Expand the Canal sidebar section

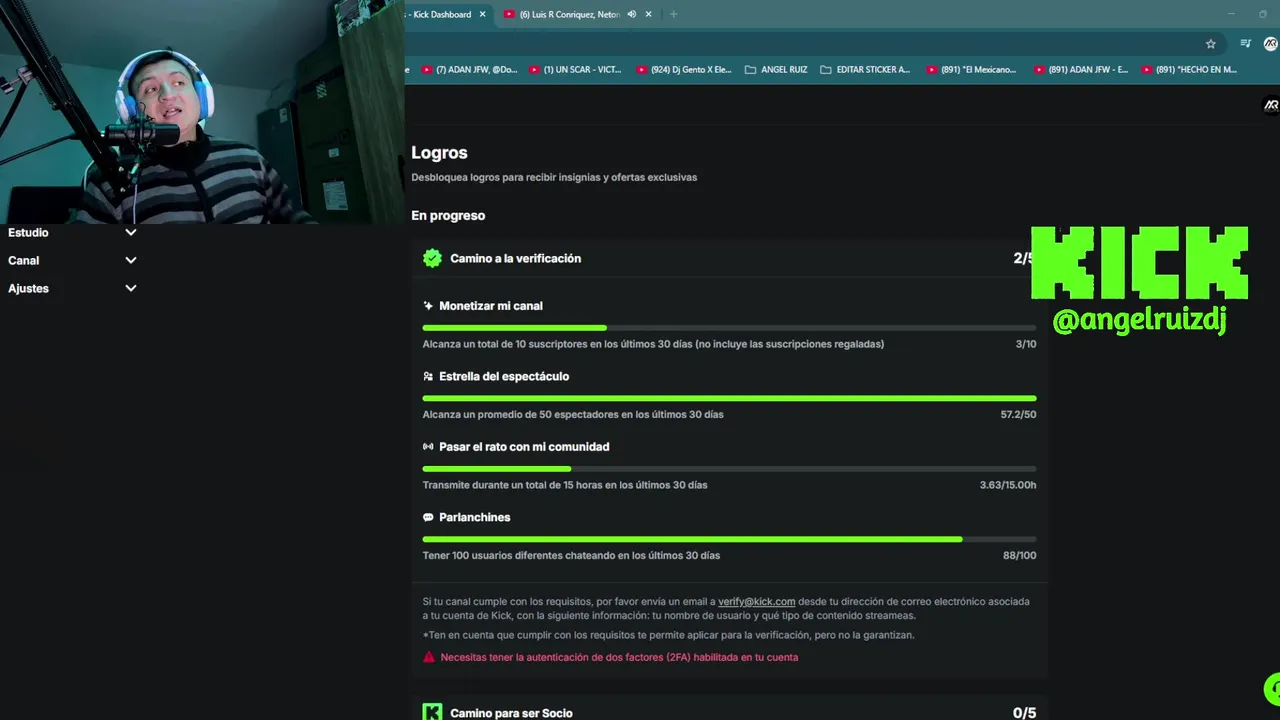coord(72,260)
